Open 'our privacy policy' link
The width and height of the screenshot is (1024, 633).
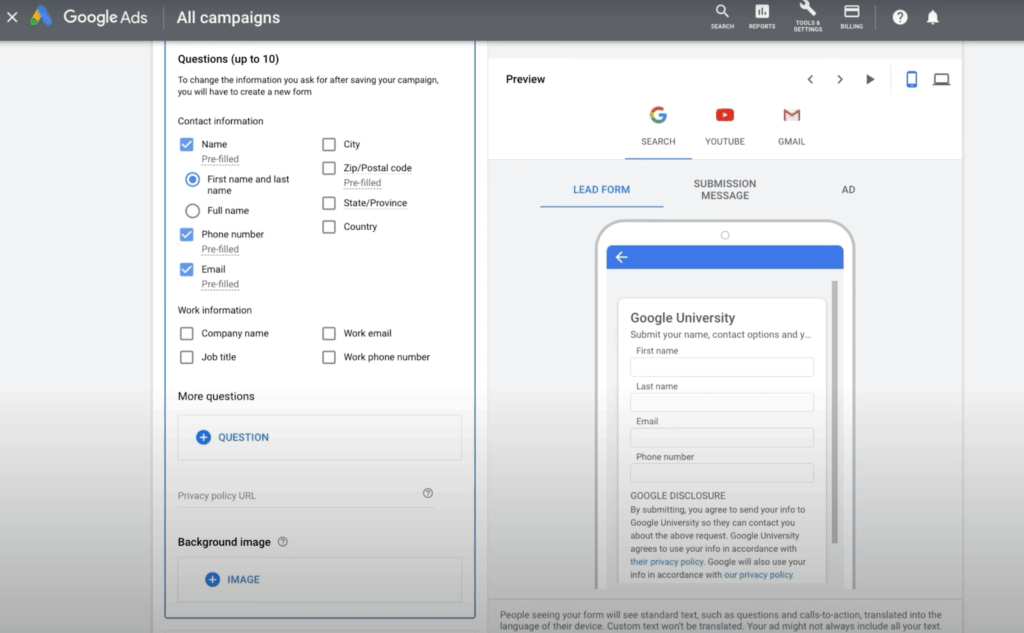(x=758, y=575)
